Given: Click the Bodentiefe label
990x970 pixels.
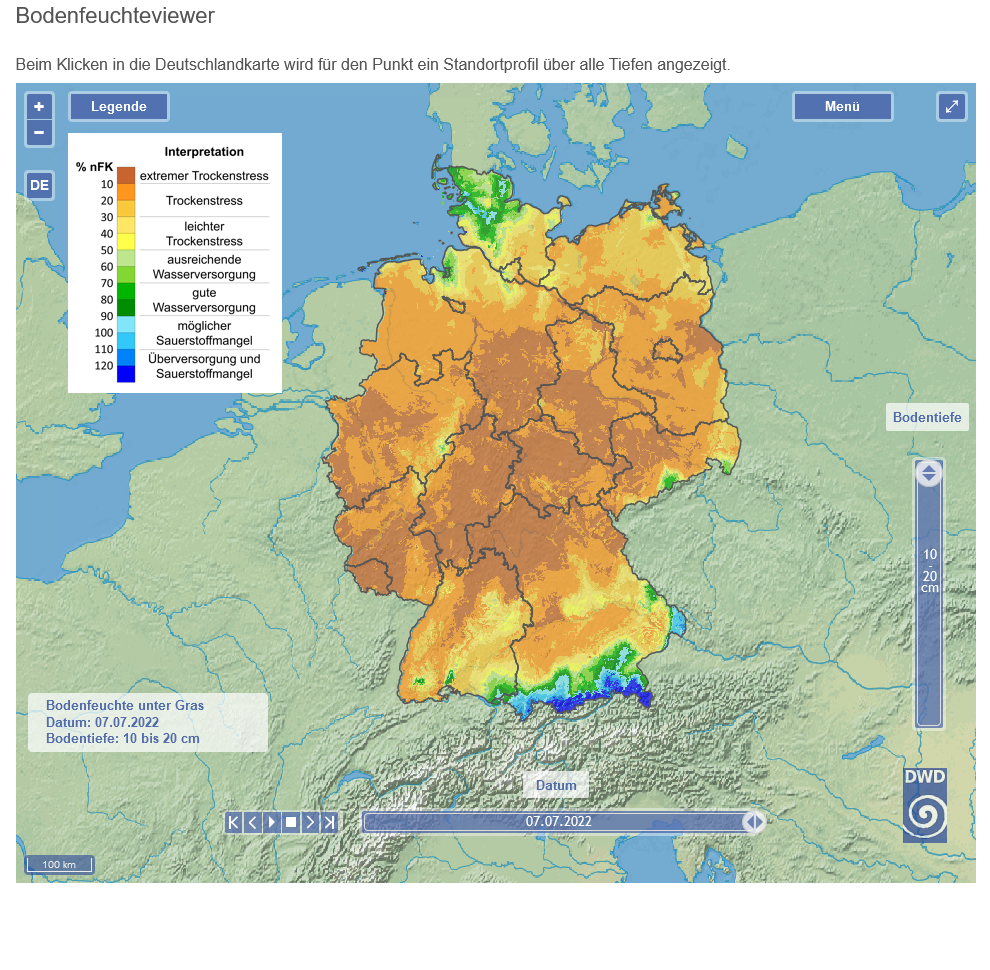Looking at the screenshot, I should pos(927,417).
